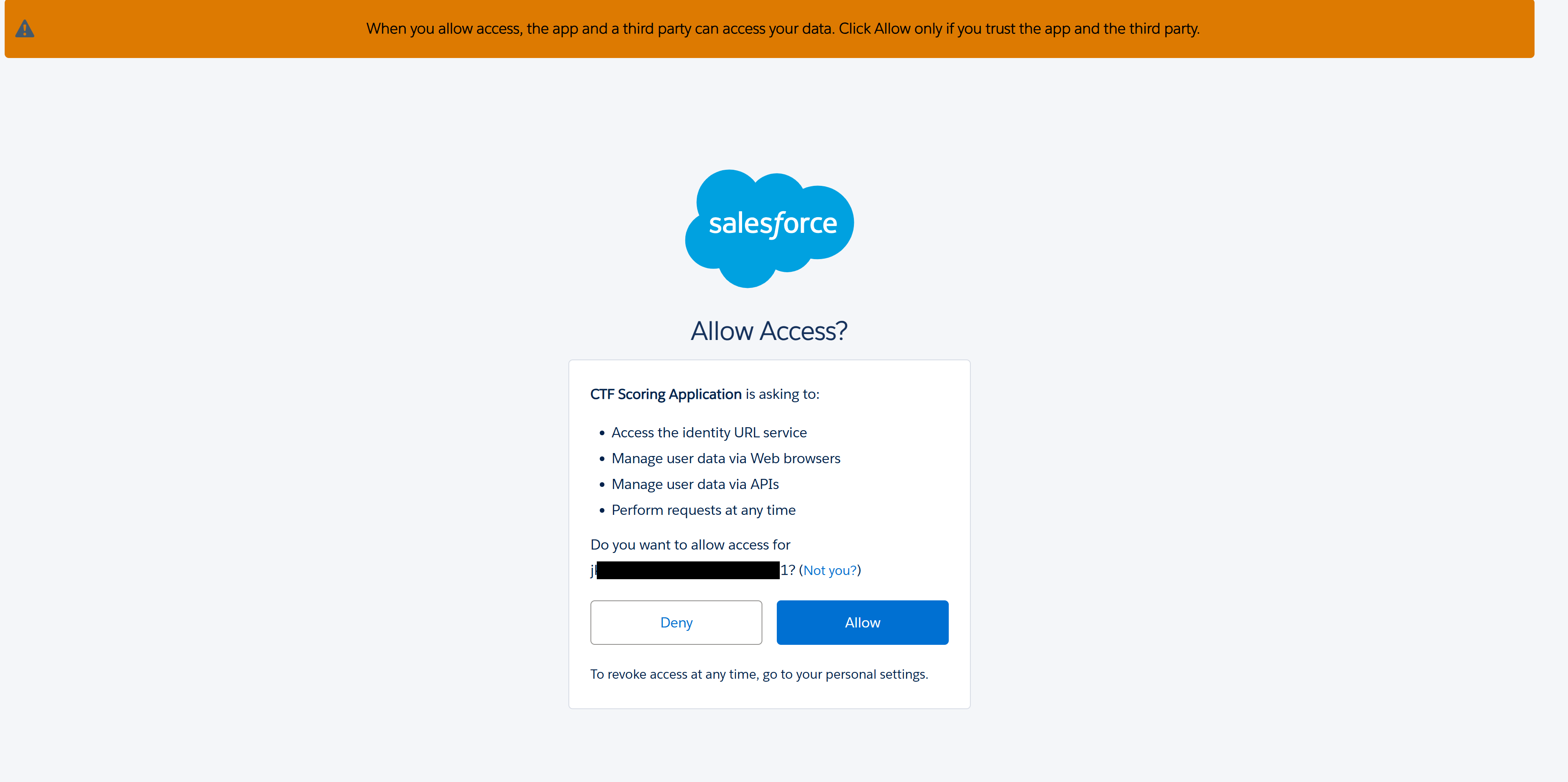1568x782 pixels.
Task: Click the Salesforce cloud logo
Action: (769, 228)
